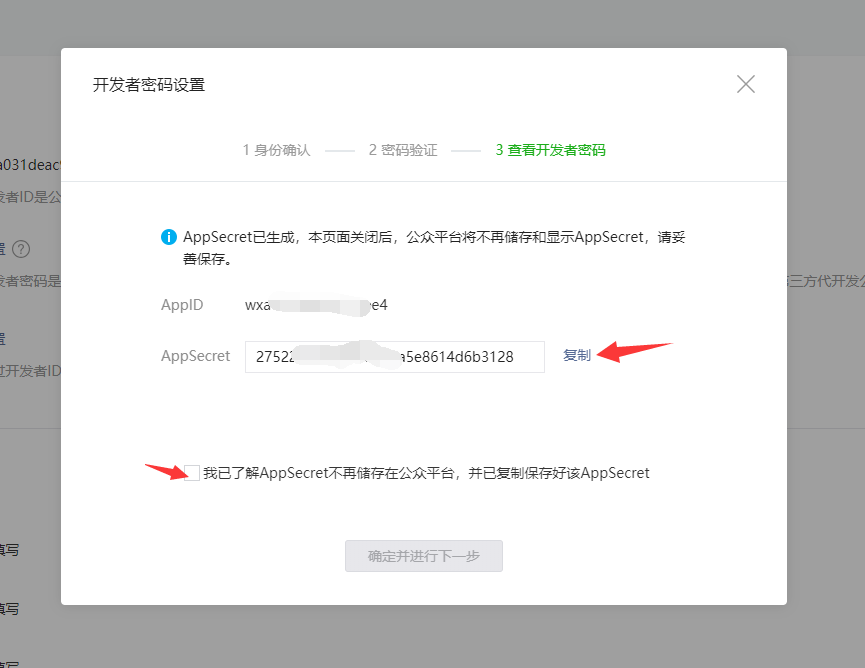
Task: Close the 开发者密码设置 dialog
Action: coord(745,84)
